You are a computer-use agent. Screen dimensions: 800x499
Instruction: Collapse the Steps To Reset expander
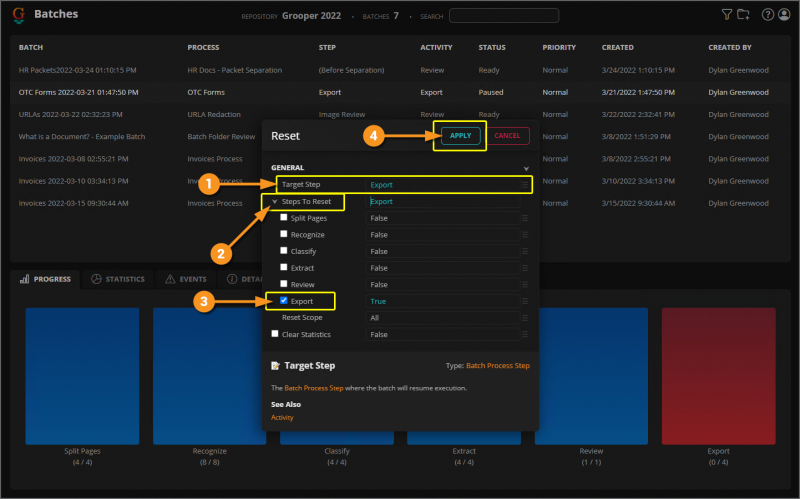274,202
